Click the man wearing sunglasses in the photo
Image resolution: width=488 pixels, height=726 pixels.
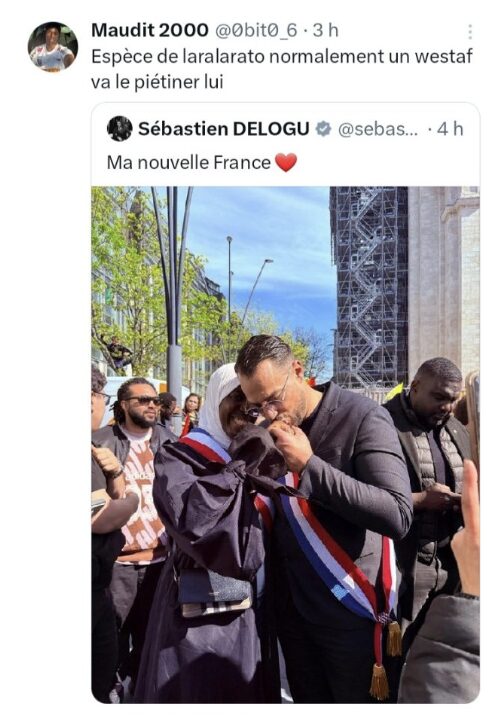coord(138,468)
